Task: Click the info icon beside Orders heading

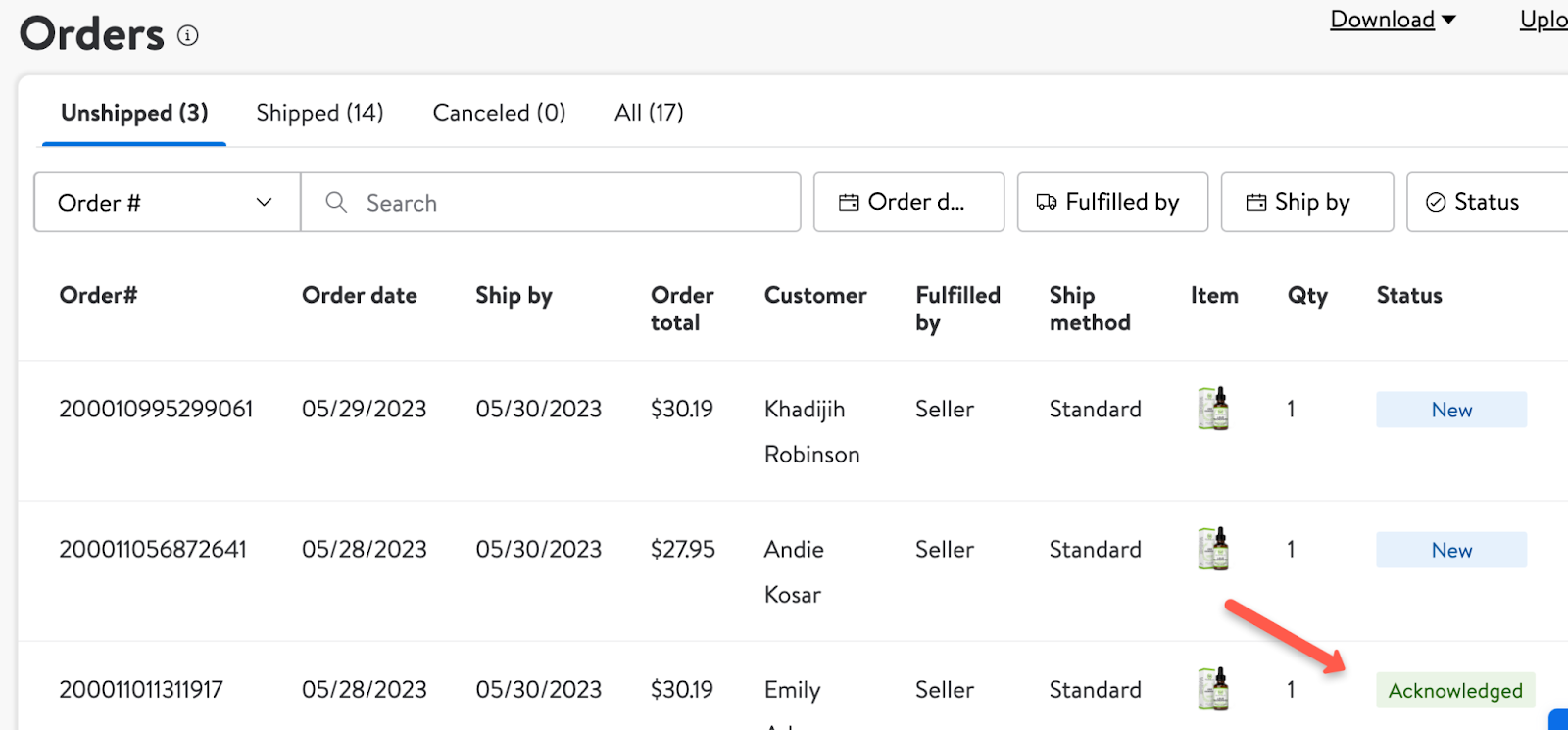Action: pyautogui.click(x=187, y=36)
